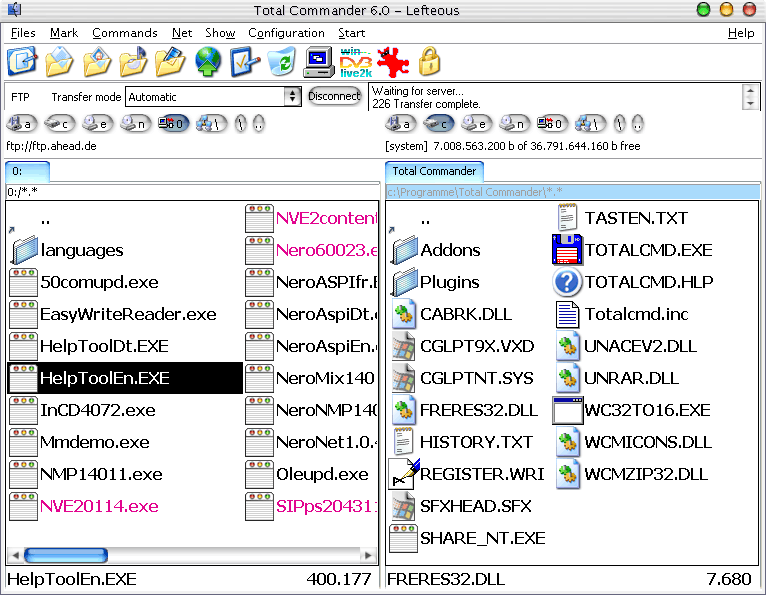Click right panel parent directory dots button
766x595 pixels.
638,124
